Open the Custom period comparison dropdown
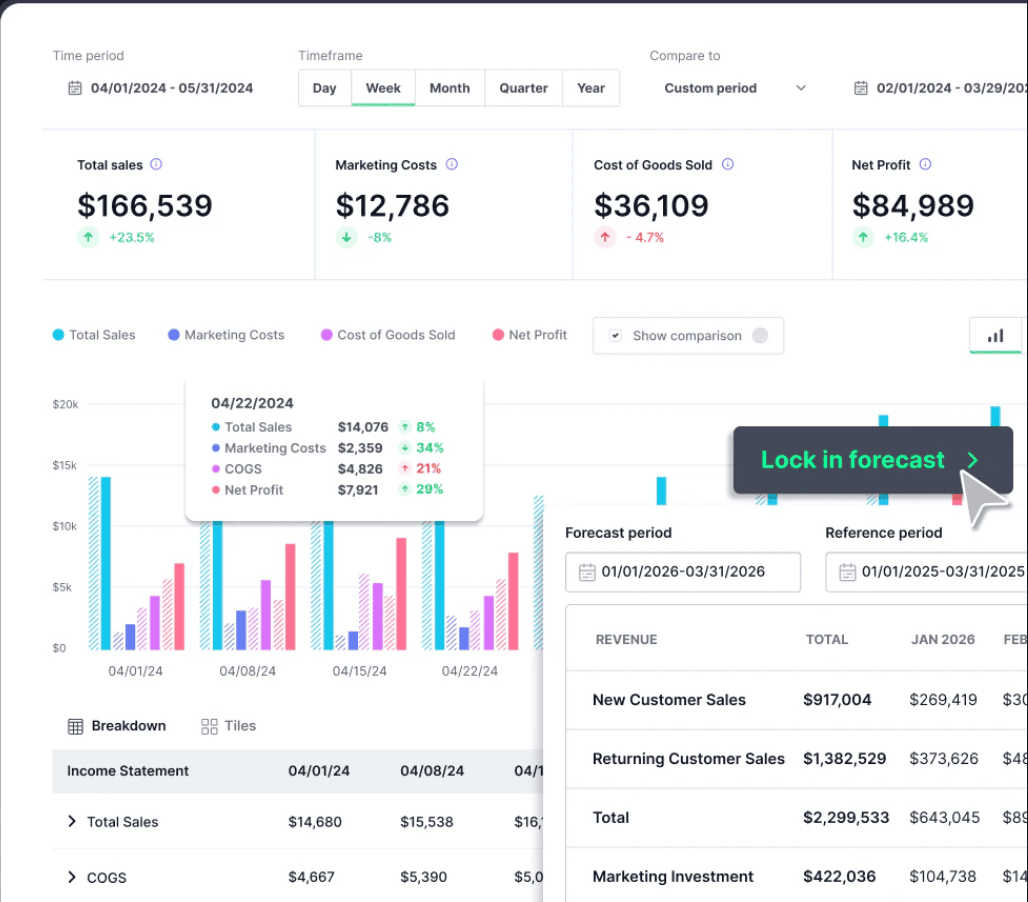The height and width of the screenshot is (902, 1028). 735,88
